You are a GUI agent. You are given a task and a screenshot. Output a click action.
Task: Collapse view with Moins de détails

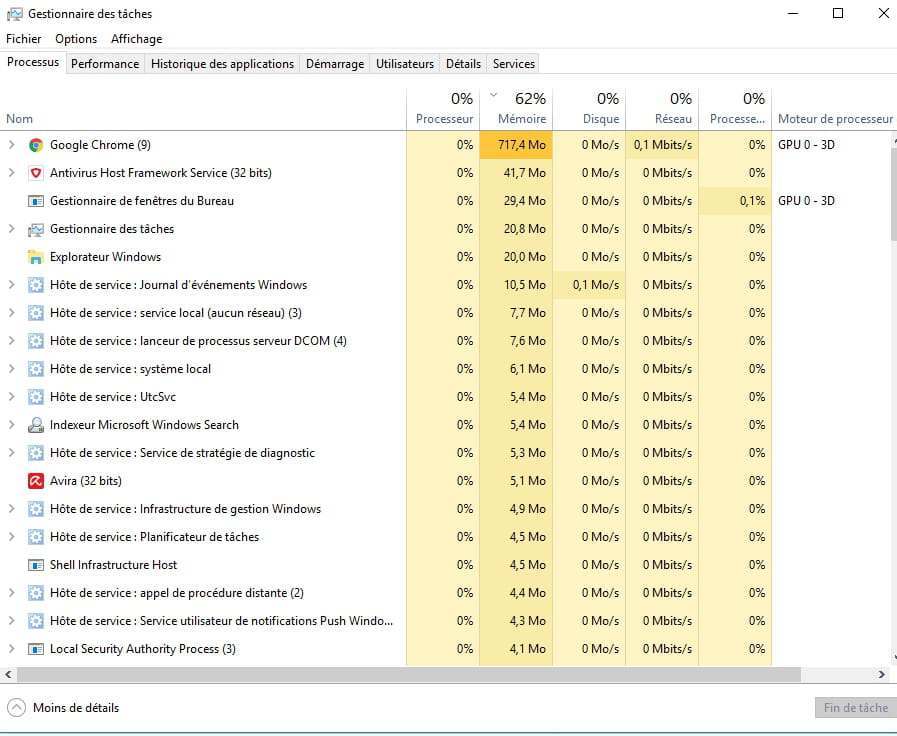(63, 708)
